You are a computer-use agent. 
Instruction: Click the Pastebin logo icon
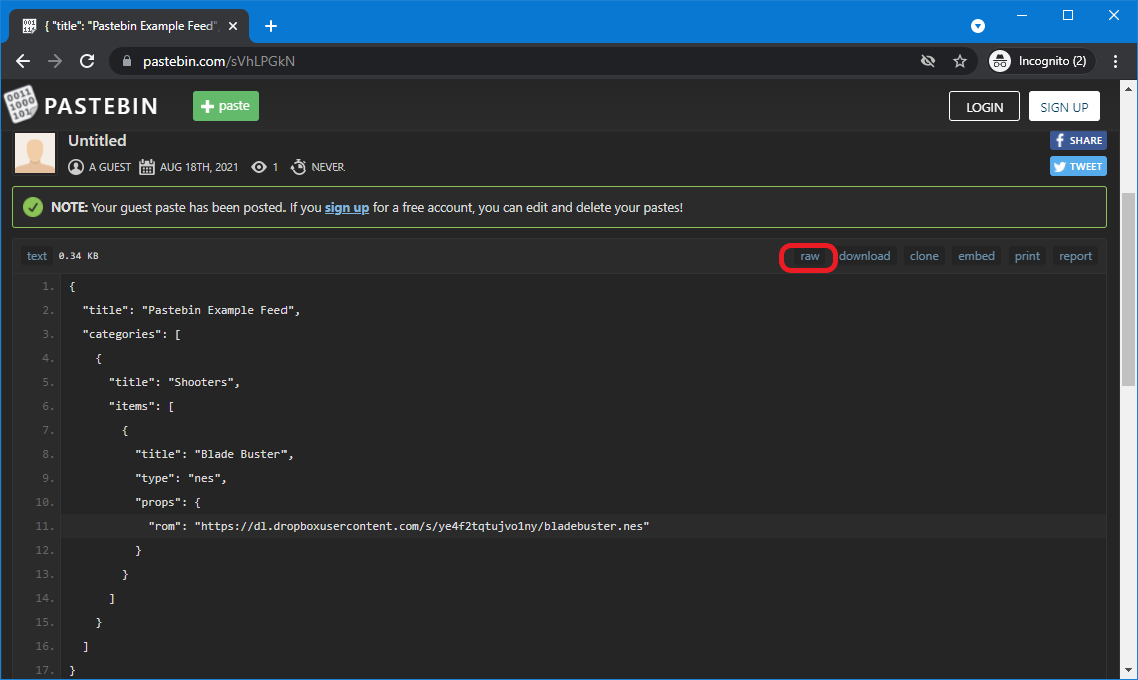coord(20,105)
